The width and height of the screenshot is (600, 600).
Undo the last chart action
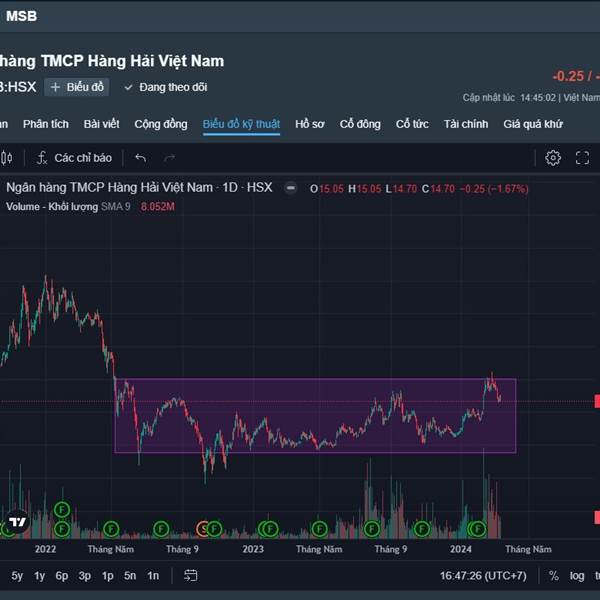coord(141,158)
